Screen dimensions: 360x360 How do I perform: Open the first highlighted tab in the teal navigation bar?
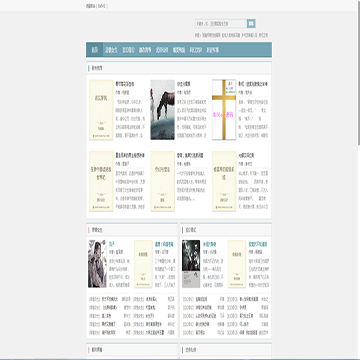point(95,50)
